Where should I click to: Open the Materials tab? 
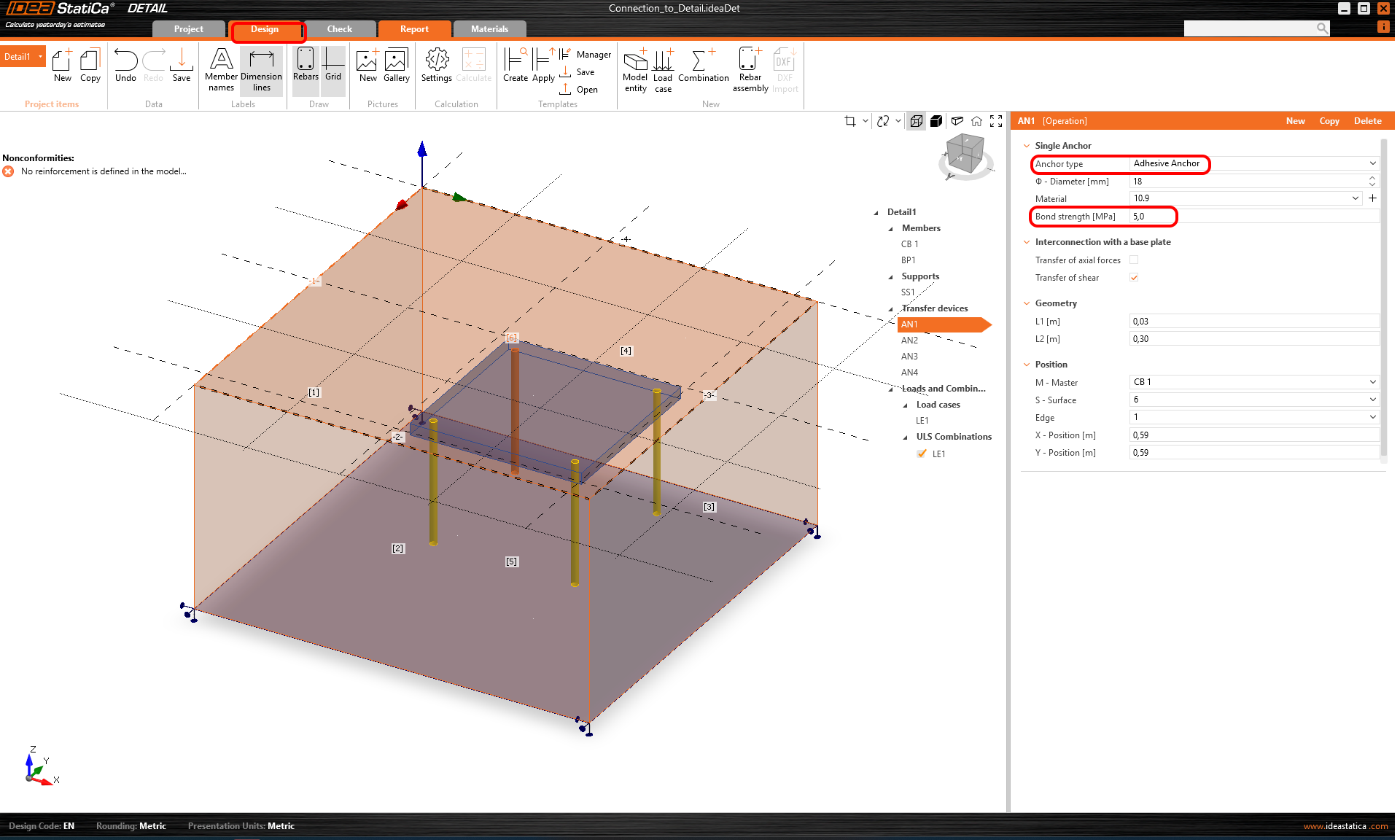click(x=489, y=29)
